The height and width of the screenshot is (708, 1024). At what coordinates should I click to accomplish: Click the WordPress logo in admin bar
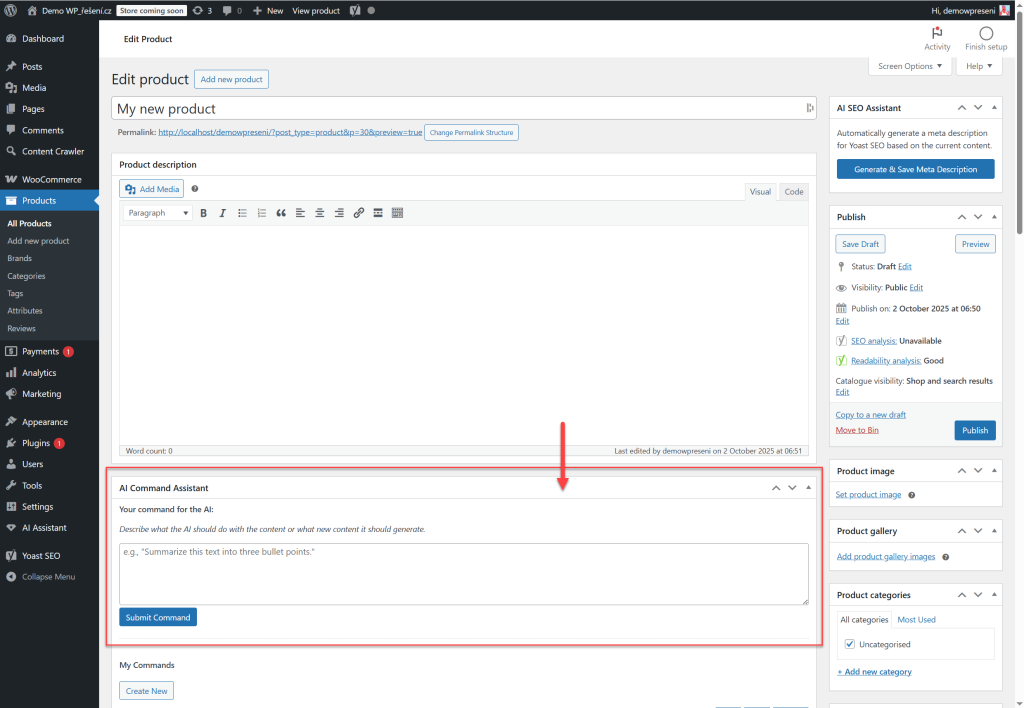[11, 10]
